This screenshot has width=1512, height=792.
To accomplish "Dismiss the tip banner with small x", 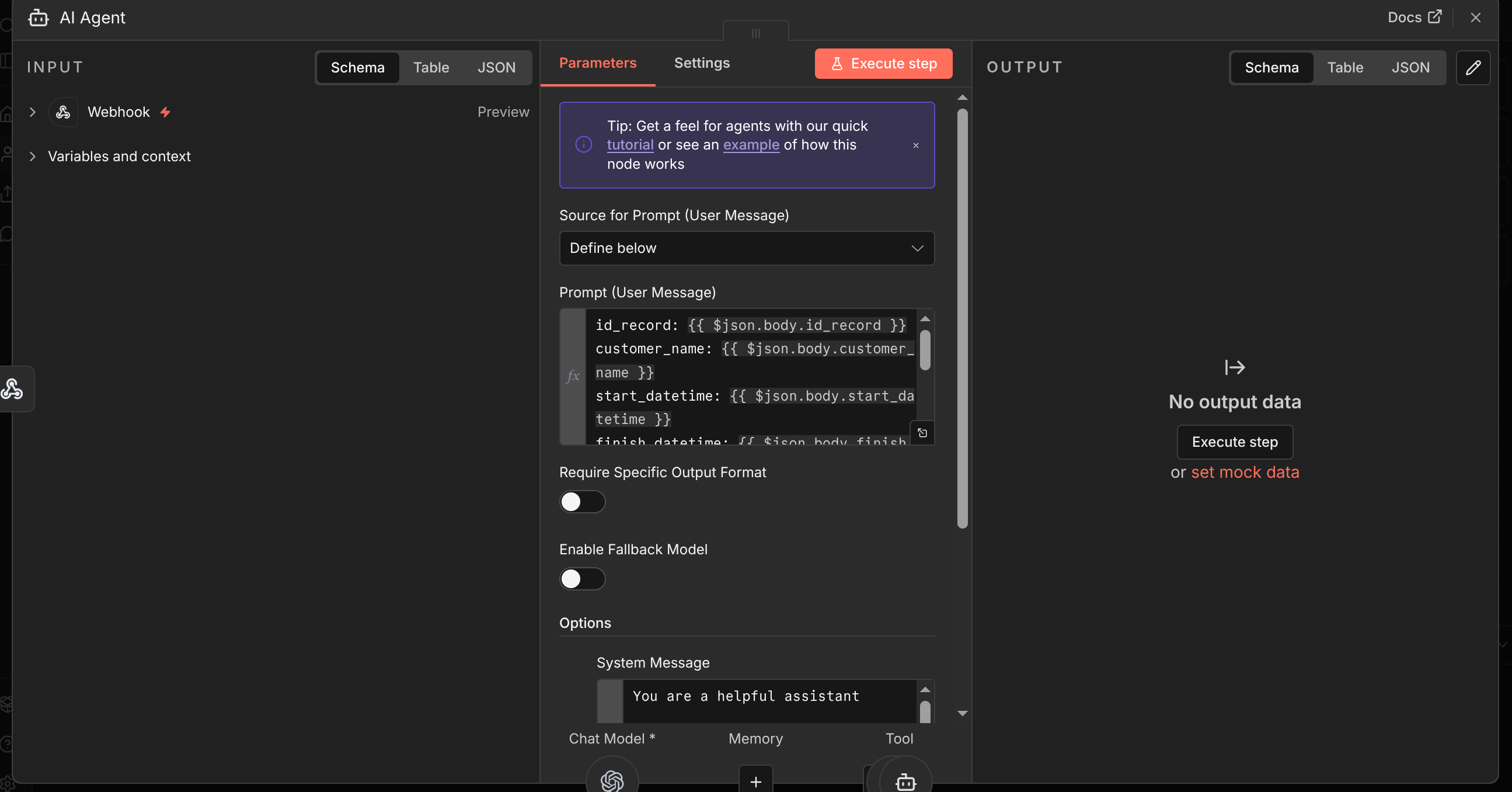I will pyautogui.click(x=915, y=145).
